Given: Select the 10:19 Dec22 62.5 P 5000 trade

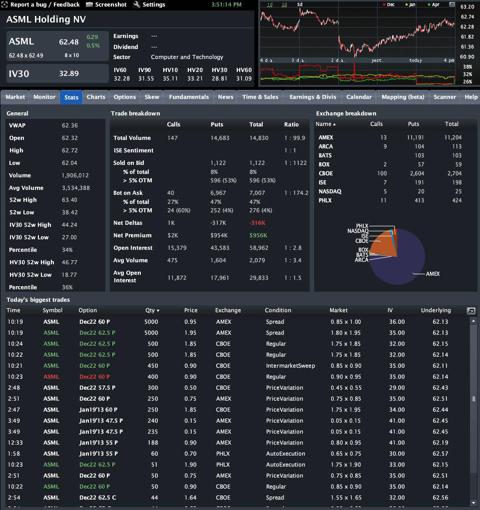Looking at the screenshot, I should 236,333.
